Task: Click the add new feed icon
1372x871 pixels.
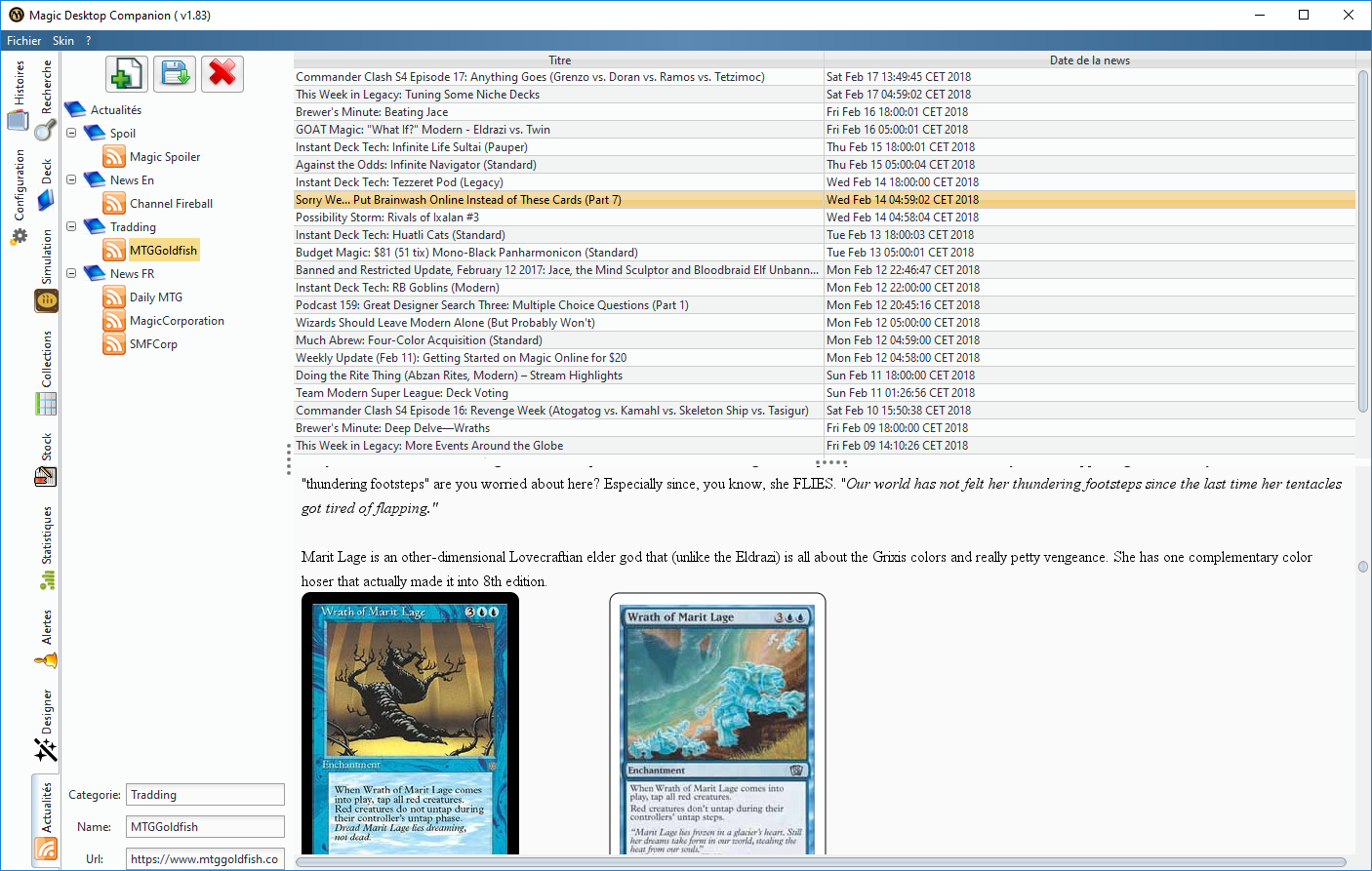Action: [127, 74]
